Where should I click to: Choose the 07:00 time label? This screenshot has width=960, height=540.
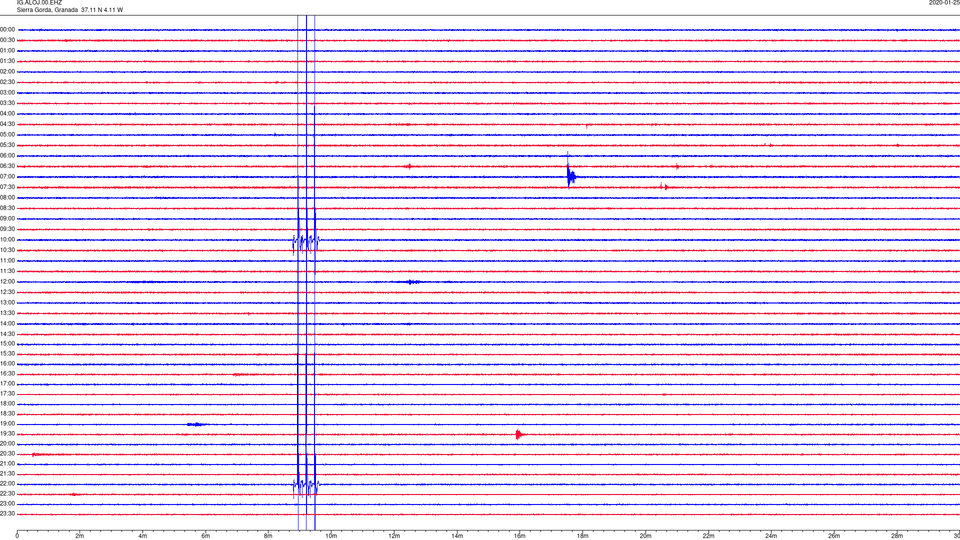[7, 177]
